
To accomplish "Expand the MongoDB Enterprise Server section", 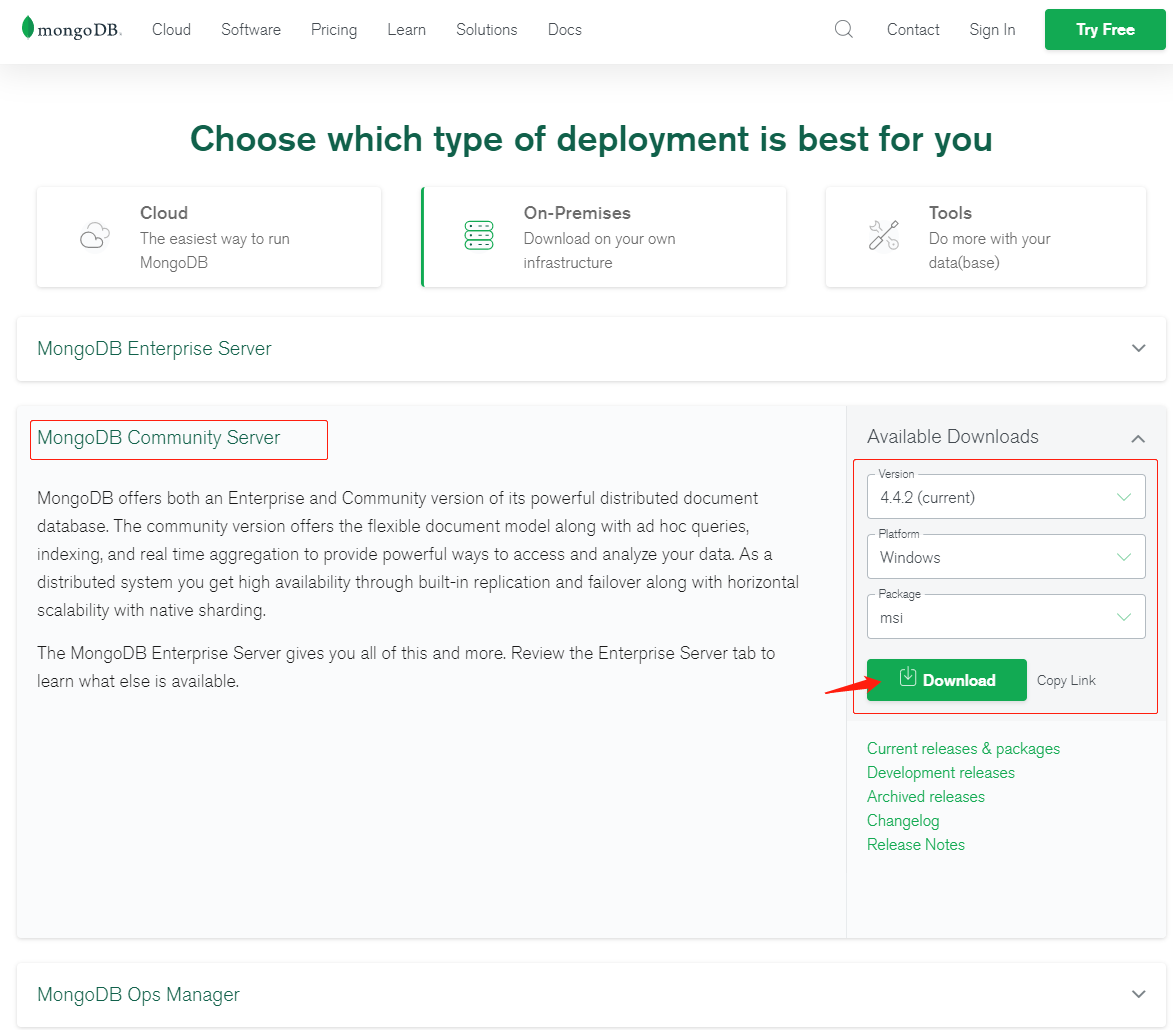I will tap(1138, 348).
